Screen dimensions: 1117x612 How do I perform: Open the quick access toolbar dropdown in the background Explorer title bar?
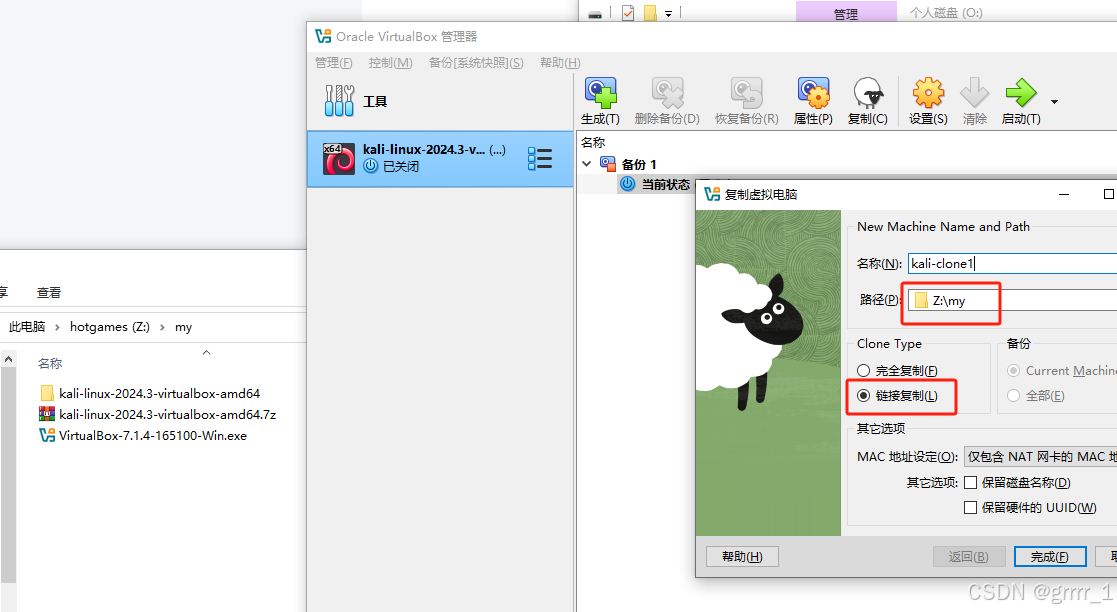point(668,13)
